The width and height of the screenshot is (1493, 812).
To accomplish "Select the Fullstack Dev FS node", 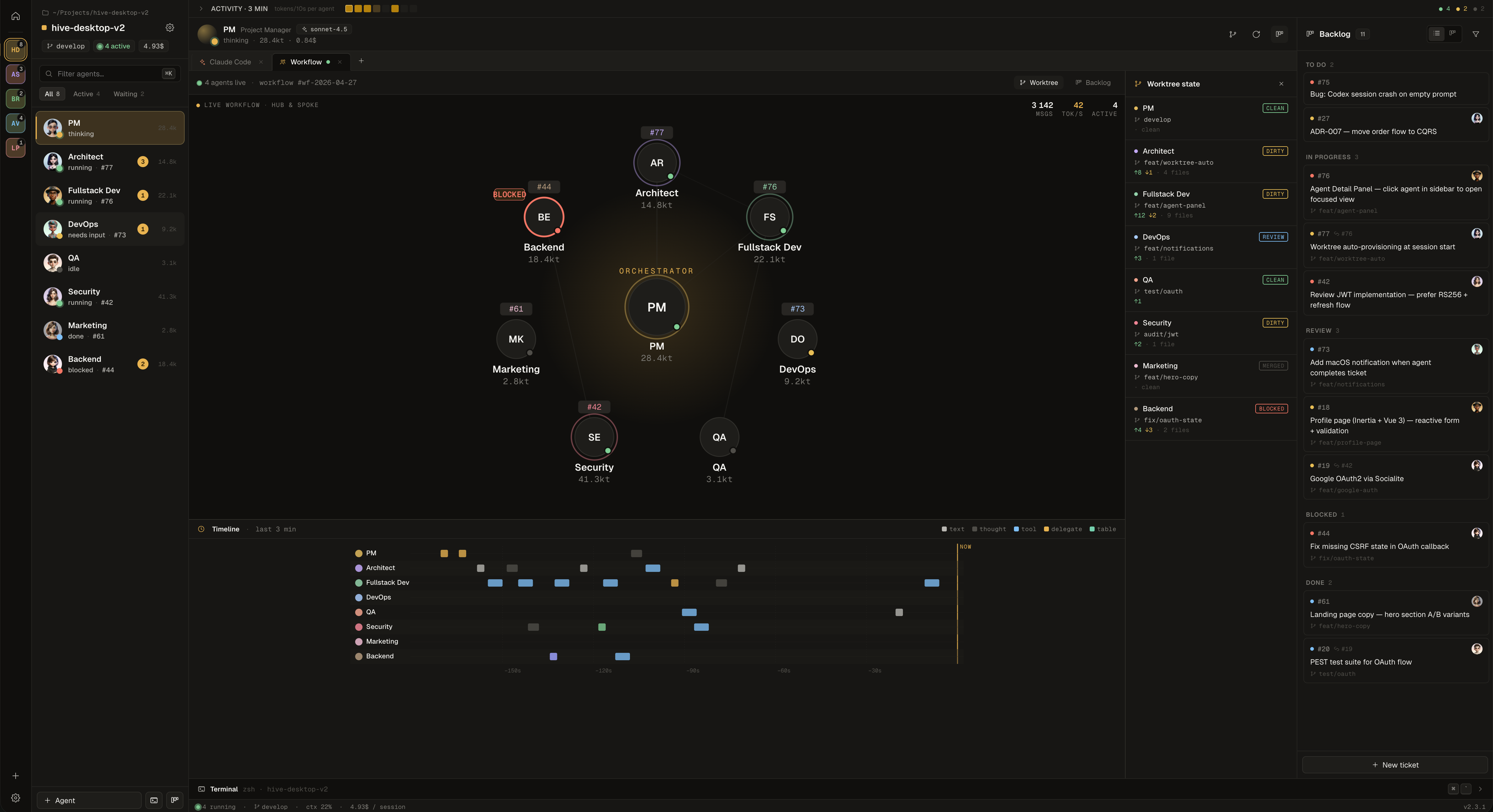I will tap(769, 217).
